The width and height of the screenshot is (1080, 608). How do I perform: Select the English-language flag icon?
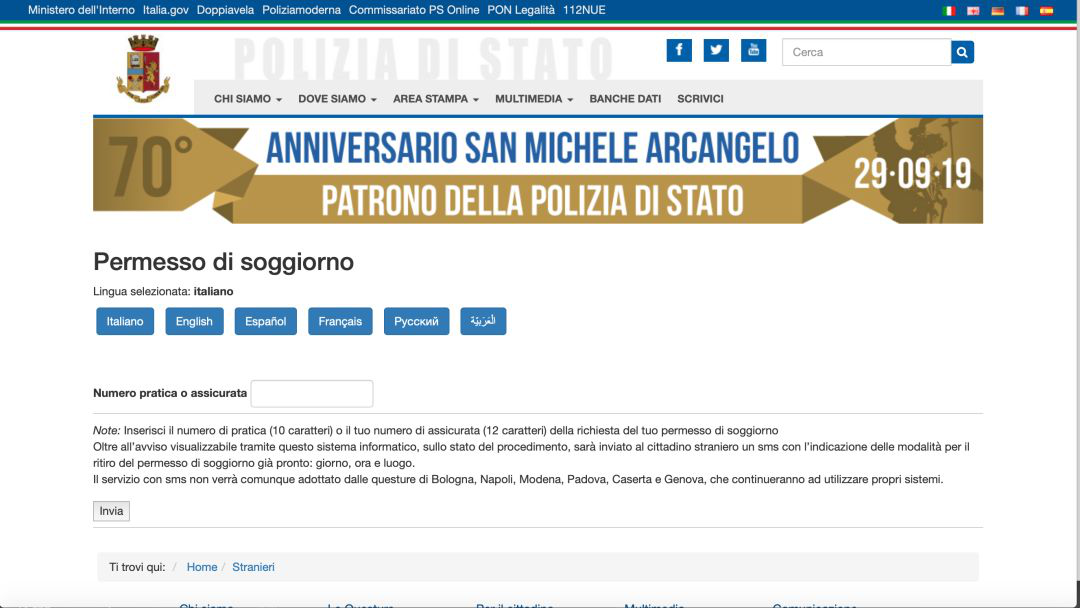(x=973, y=10)
